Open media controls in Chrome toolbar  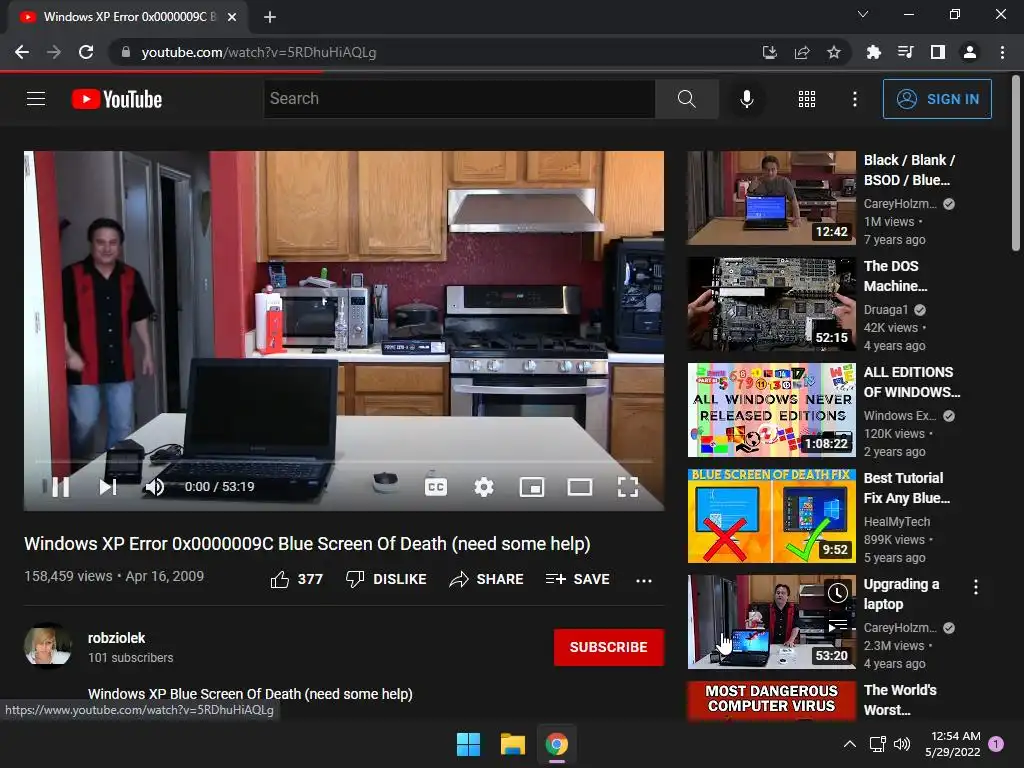tap(906, 52)
